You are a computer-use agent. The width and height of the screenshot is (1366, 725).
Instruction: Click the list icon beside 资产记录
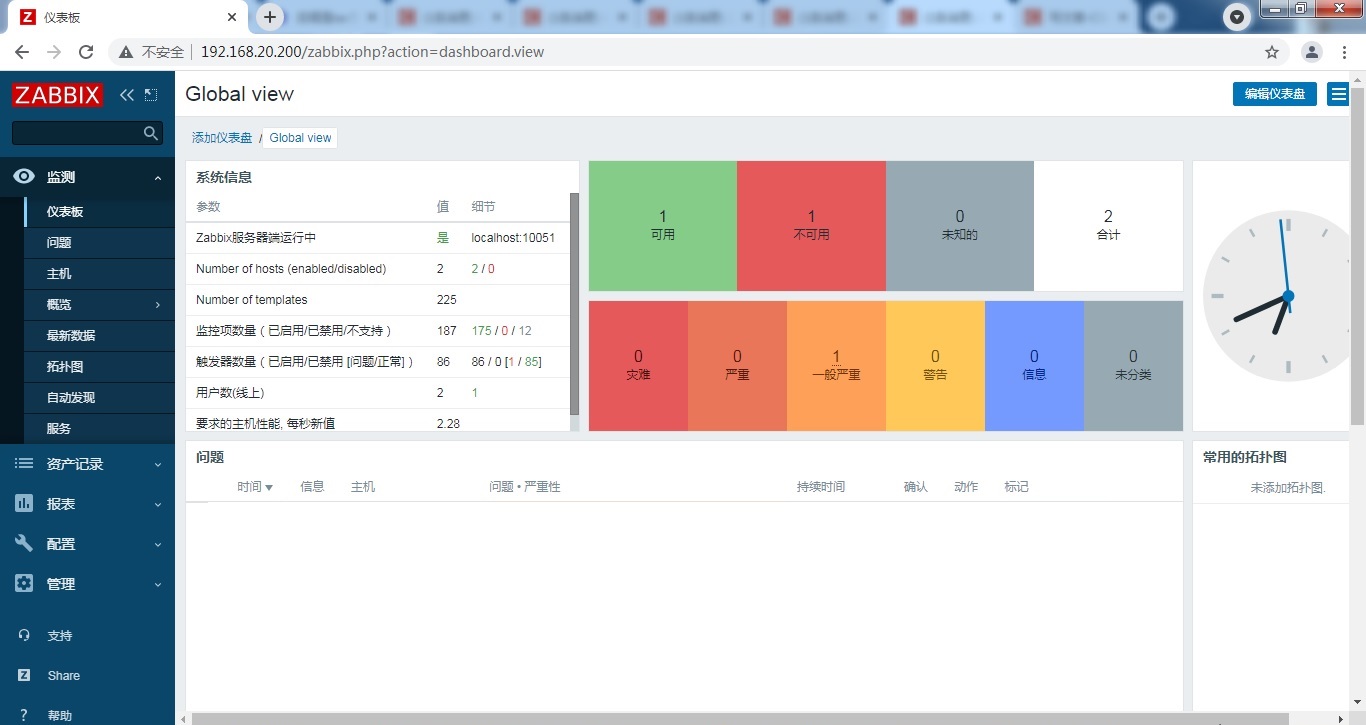coord(24,464)
